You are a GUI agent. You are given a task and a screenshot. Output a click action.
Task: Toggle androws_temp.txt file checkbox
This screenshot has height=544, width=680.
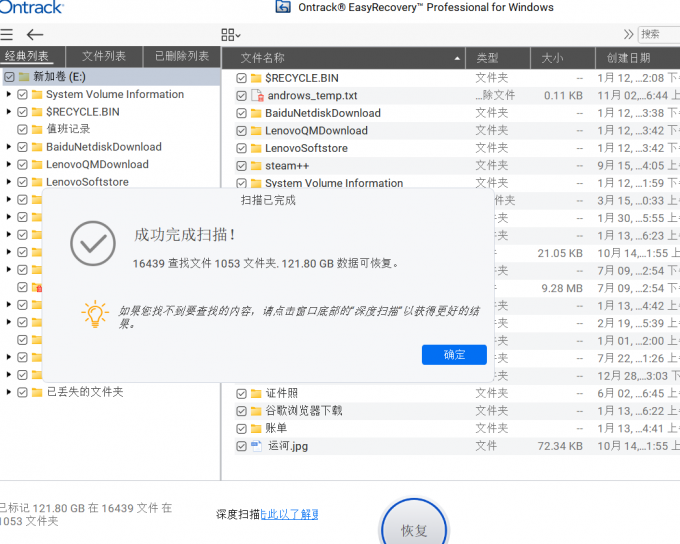click(242, 95)
